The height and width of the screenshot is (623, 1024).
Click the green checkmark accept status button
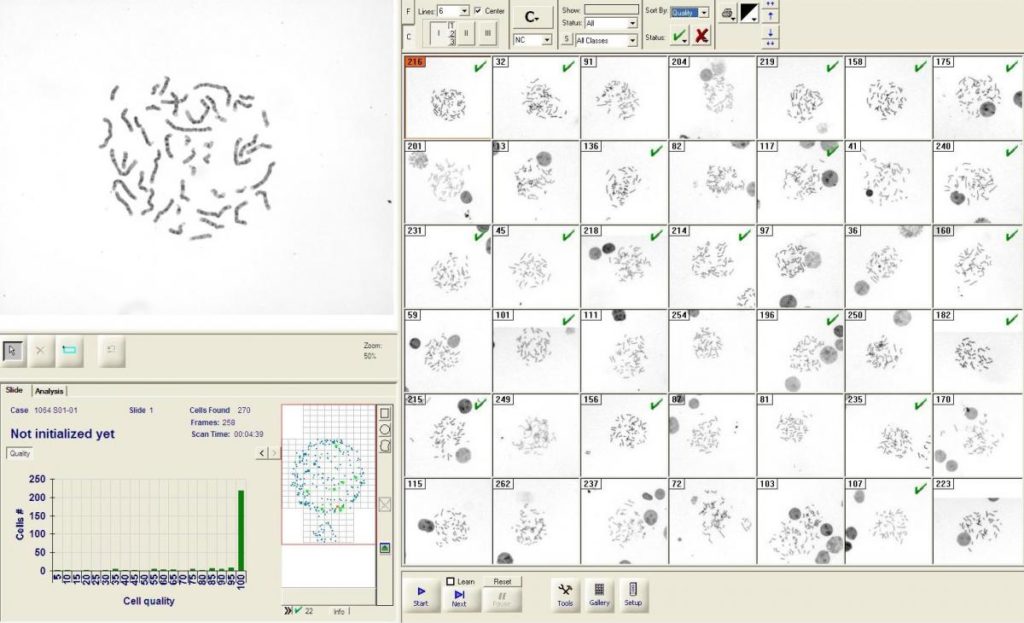click(x=680, y=36)
